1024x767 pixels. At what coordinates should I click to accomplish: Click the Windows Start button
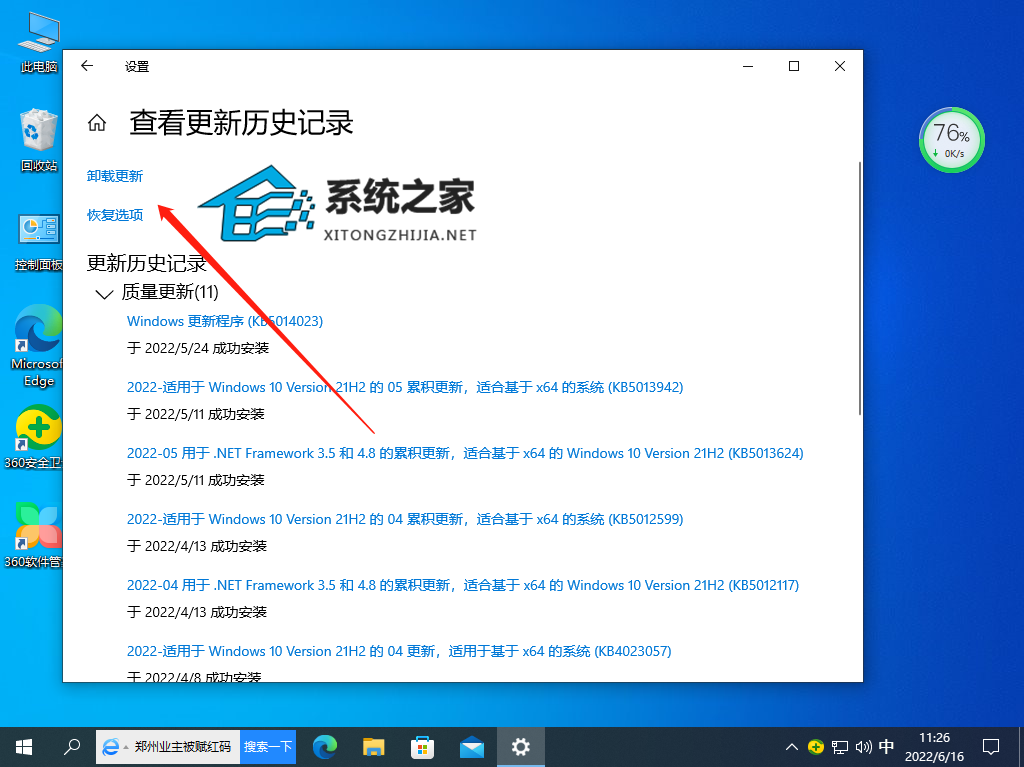(23, 746)
